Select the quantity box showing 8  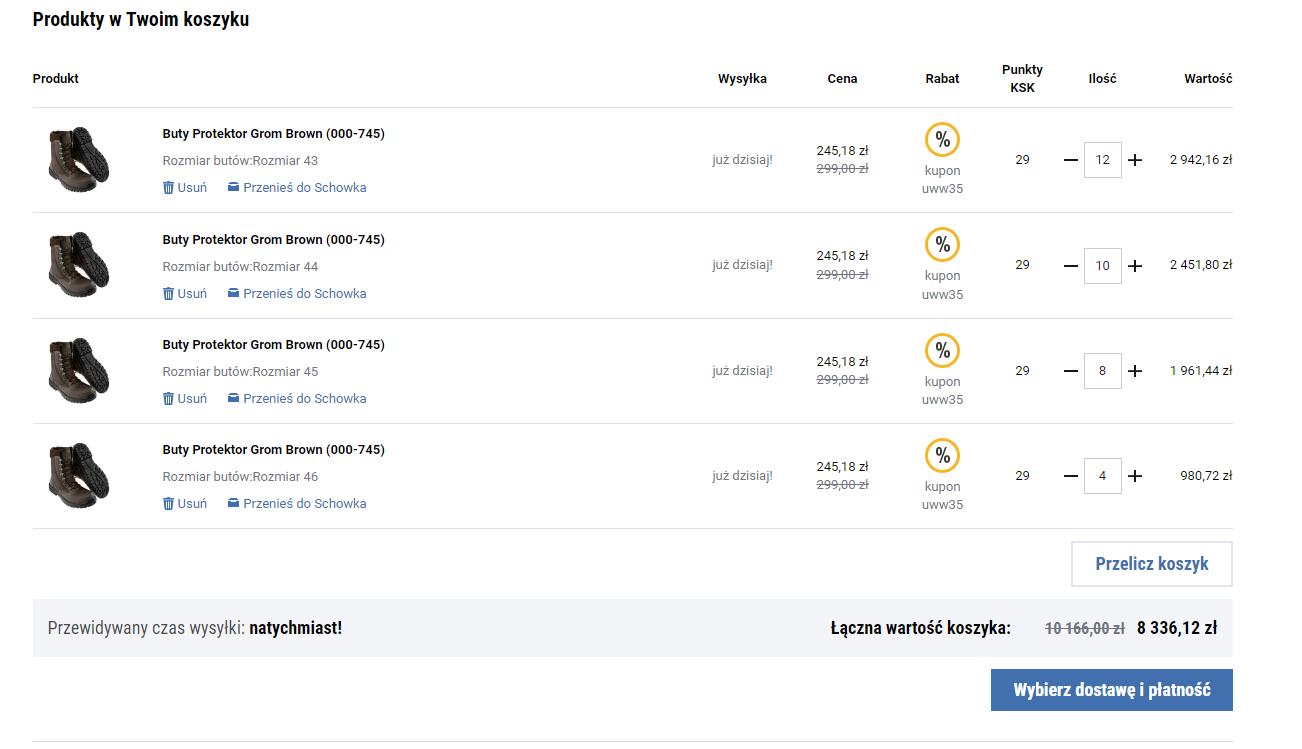(1102, 371)
